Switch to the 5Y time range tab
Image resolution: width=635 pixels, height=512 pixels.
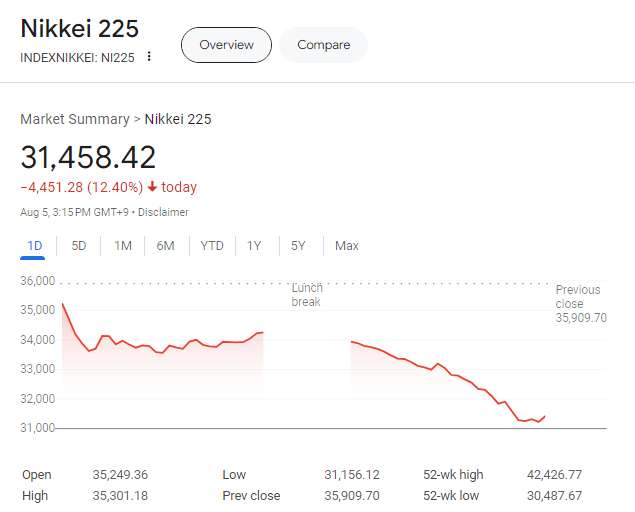298,246
